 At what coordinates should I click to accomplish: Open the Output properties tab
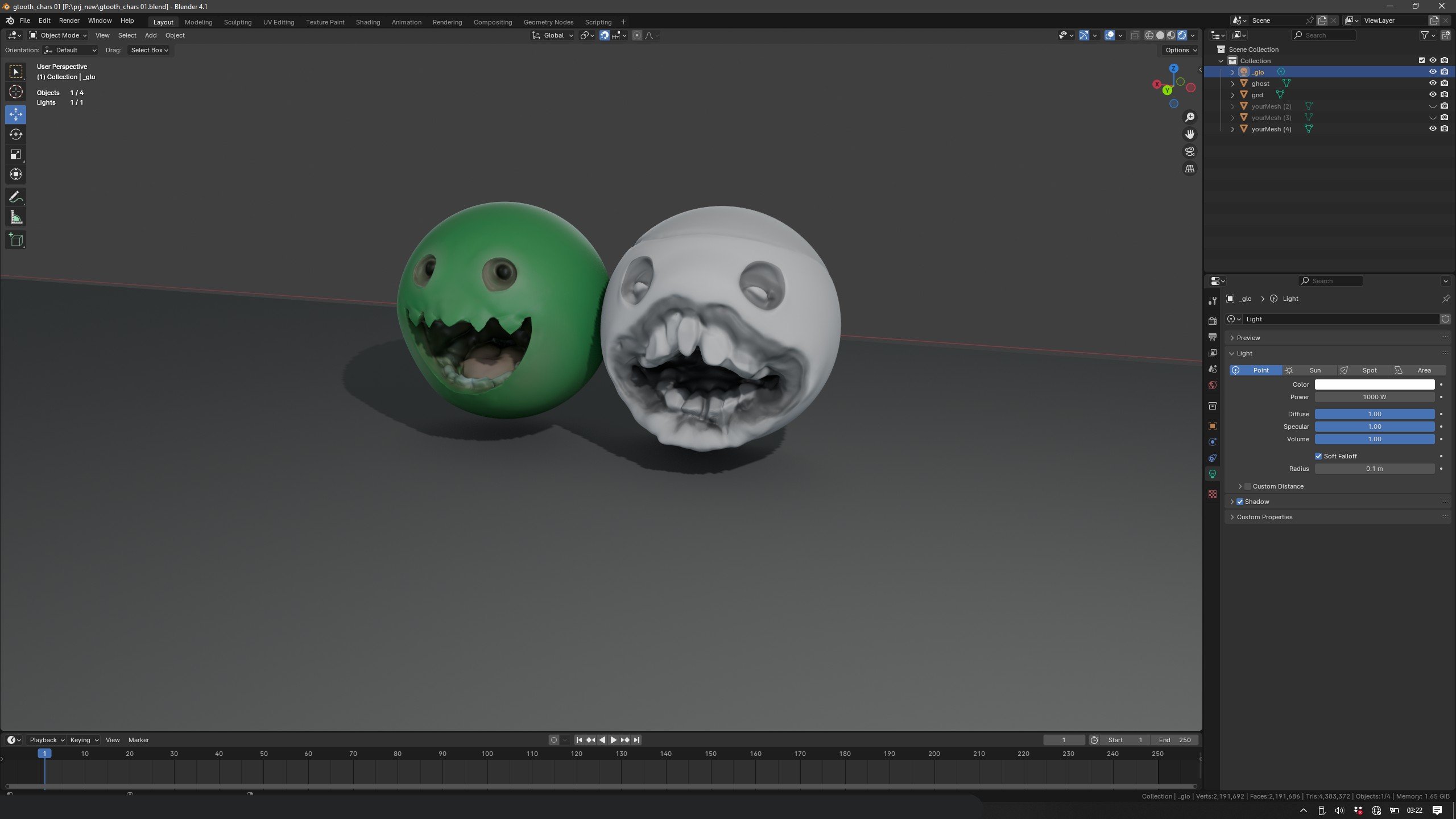(x=1212, y=337)
